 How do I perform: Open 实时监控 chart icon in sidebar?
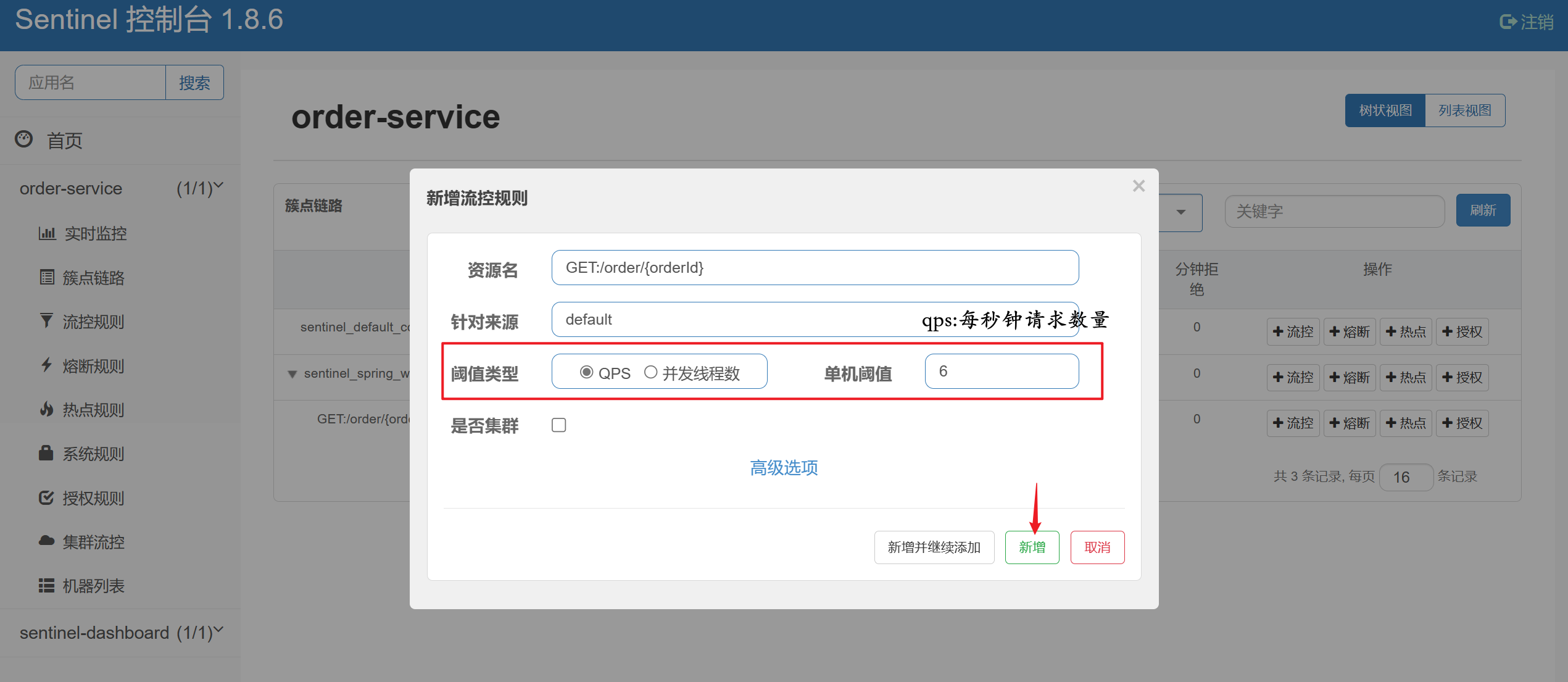click(x=47, y=233)
